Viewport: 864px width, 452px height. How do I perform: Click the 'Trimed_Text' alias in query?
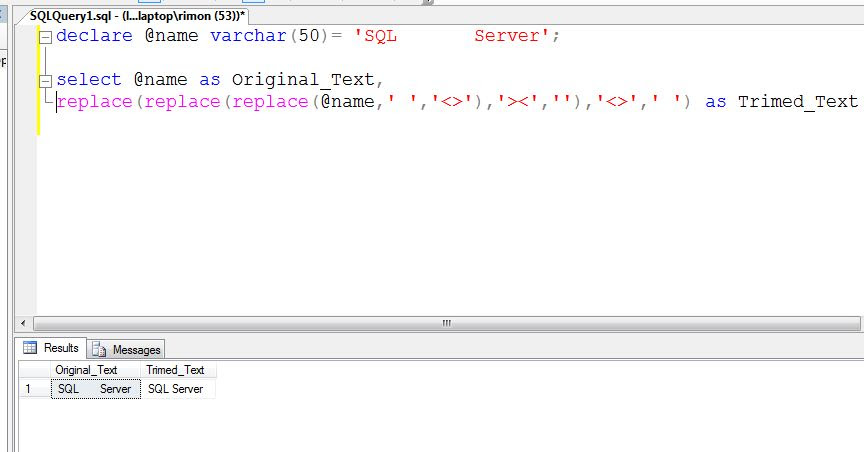point(798,102)
